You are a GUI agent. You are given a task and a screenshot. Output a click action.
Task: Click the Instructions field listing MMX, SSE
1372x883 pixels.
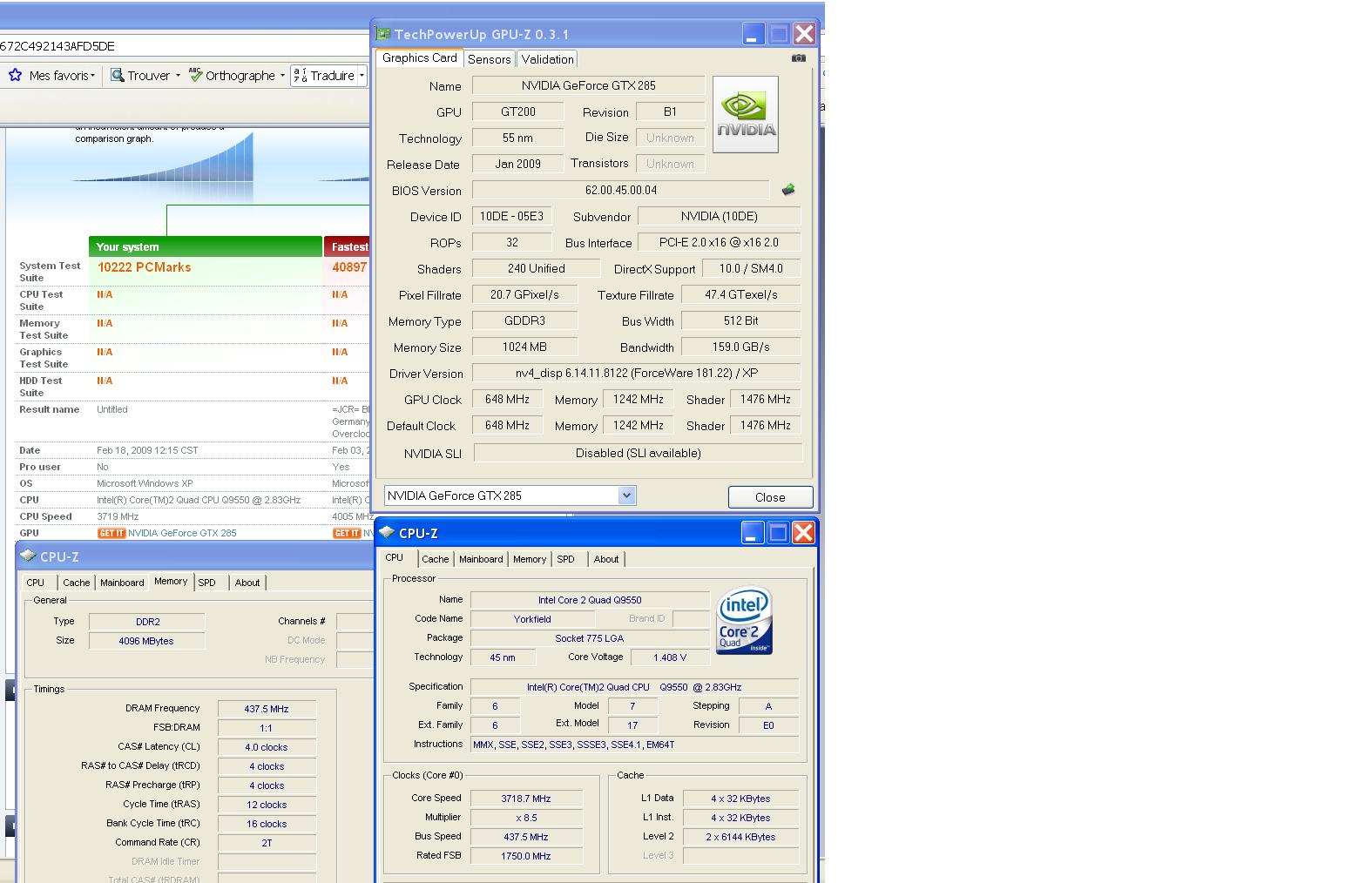coord(634,745)
